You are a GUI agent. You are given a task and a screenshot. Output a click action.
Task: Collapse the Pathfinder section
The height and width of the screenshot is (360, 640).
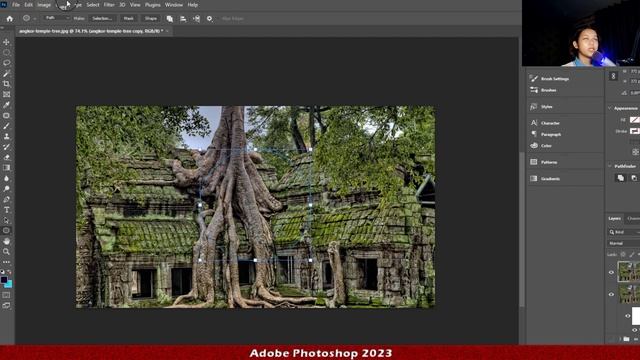pos(610,166)
